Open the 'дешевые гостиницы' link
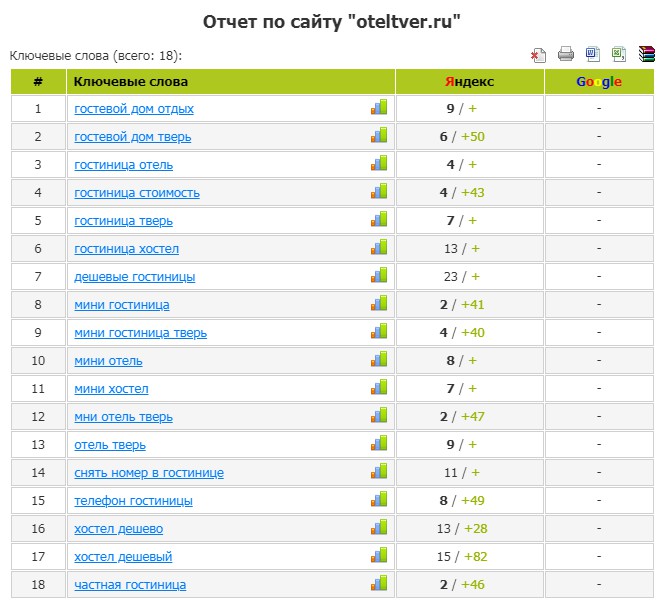Image resolution: width=666 pixels, height=611 pixels. (x=135, y=277)
